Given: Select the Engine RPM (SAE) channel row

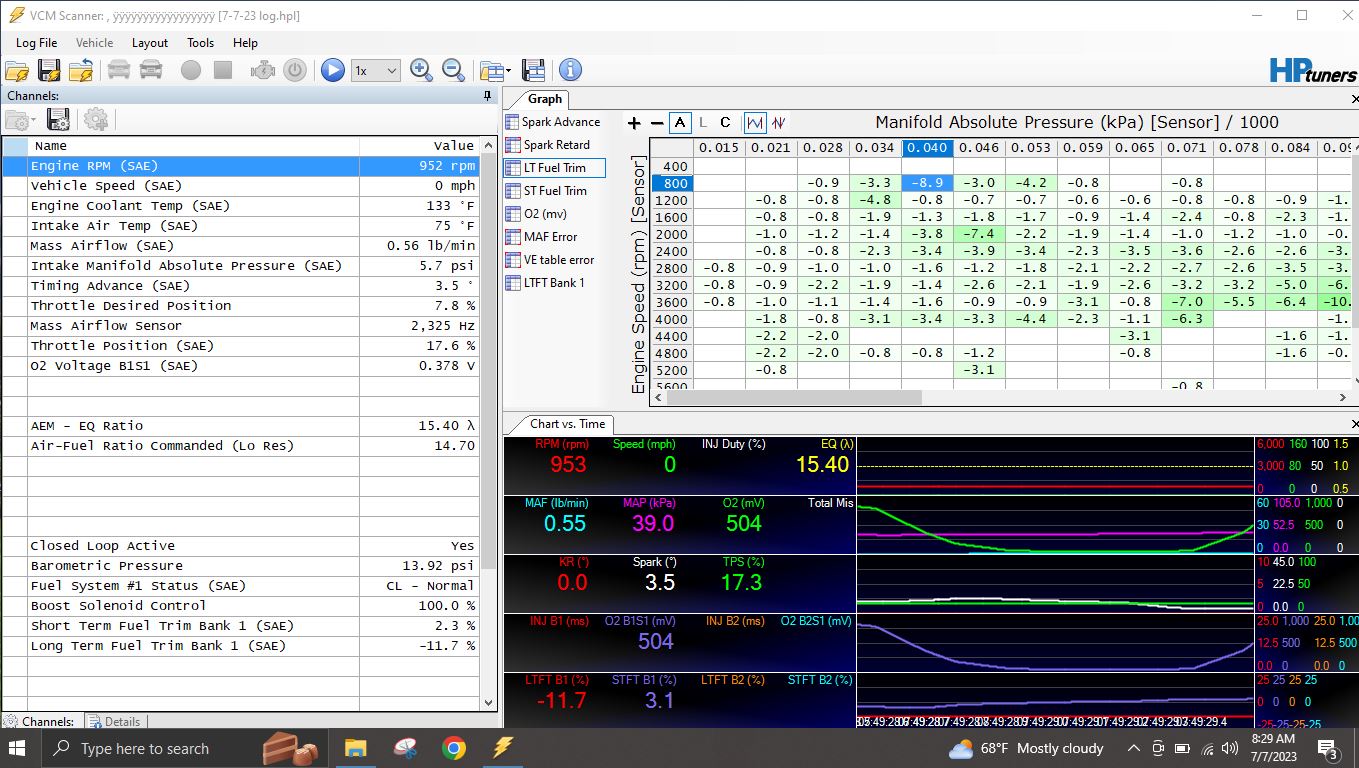Looking at the screenshot, I should (240, 166).
